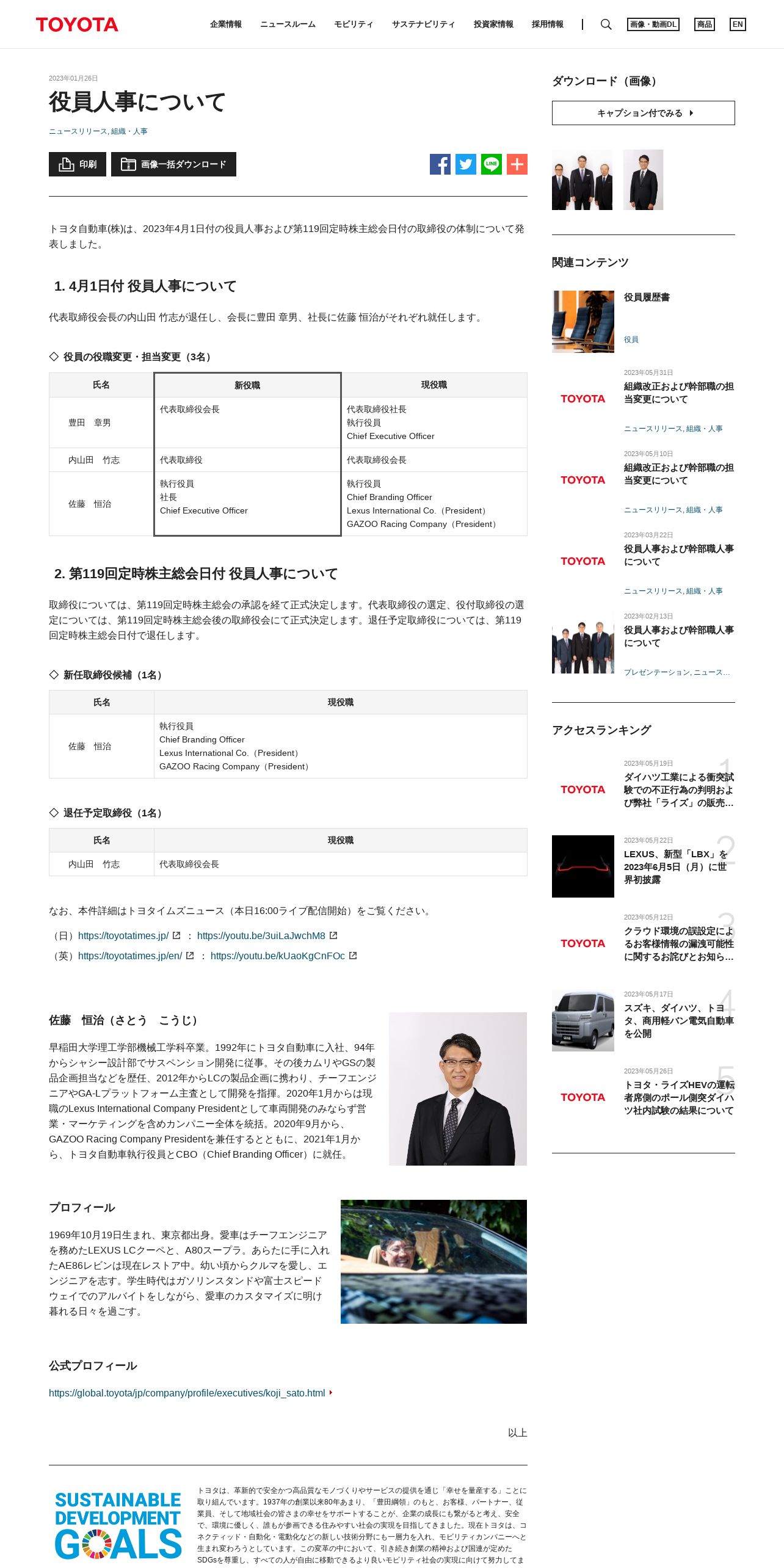Click キャプション付でみる button
The height and width of the screenshot is (1568, 784).
(644, 113)
